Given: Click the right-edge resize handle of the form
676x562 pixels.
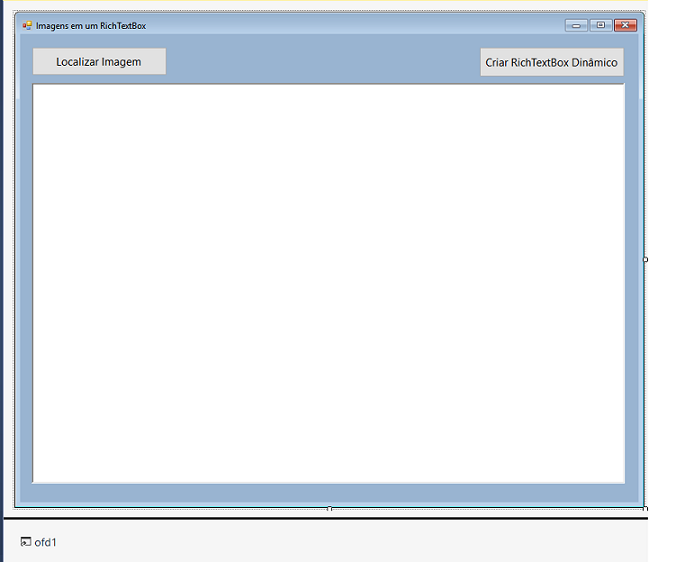Looking at the screenshot, I should 645,259.
